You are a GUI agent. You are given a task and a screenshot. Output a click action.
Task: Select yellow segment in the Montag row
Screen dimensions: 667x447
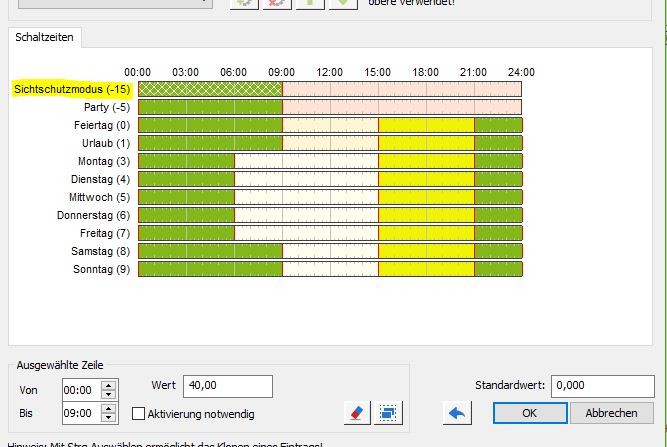pos(427,161)
